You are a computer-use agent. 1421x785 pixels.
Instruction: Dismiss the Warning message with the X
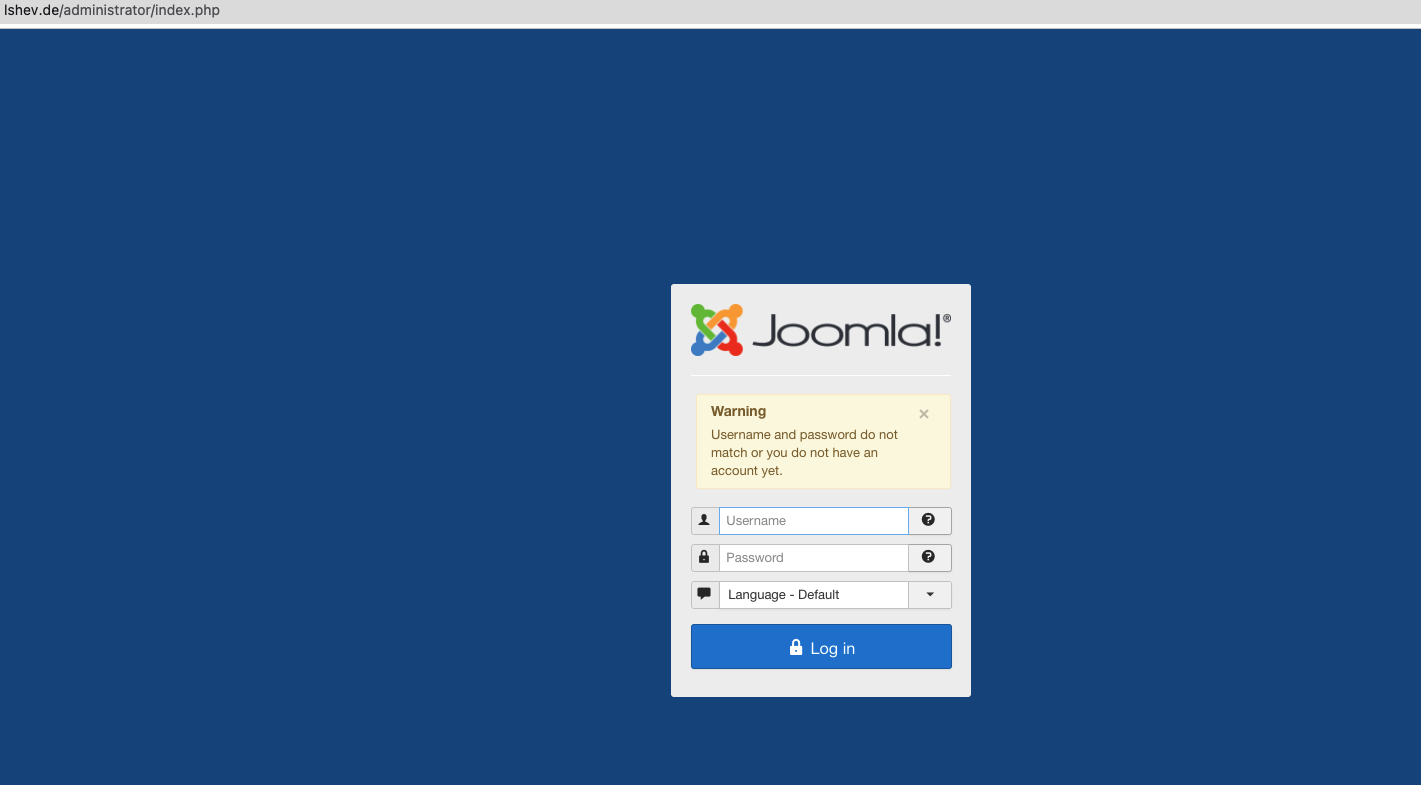point(923,413)
